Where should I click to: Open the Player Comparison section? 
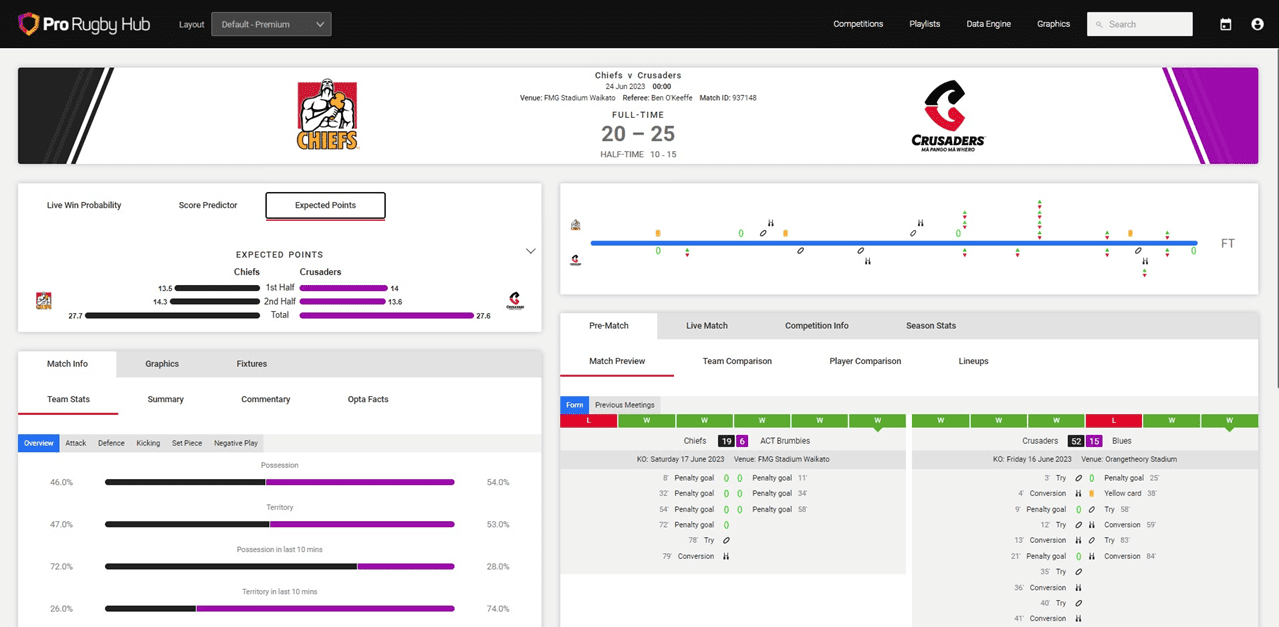point(865,361)
